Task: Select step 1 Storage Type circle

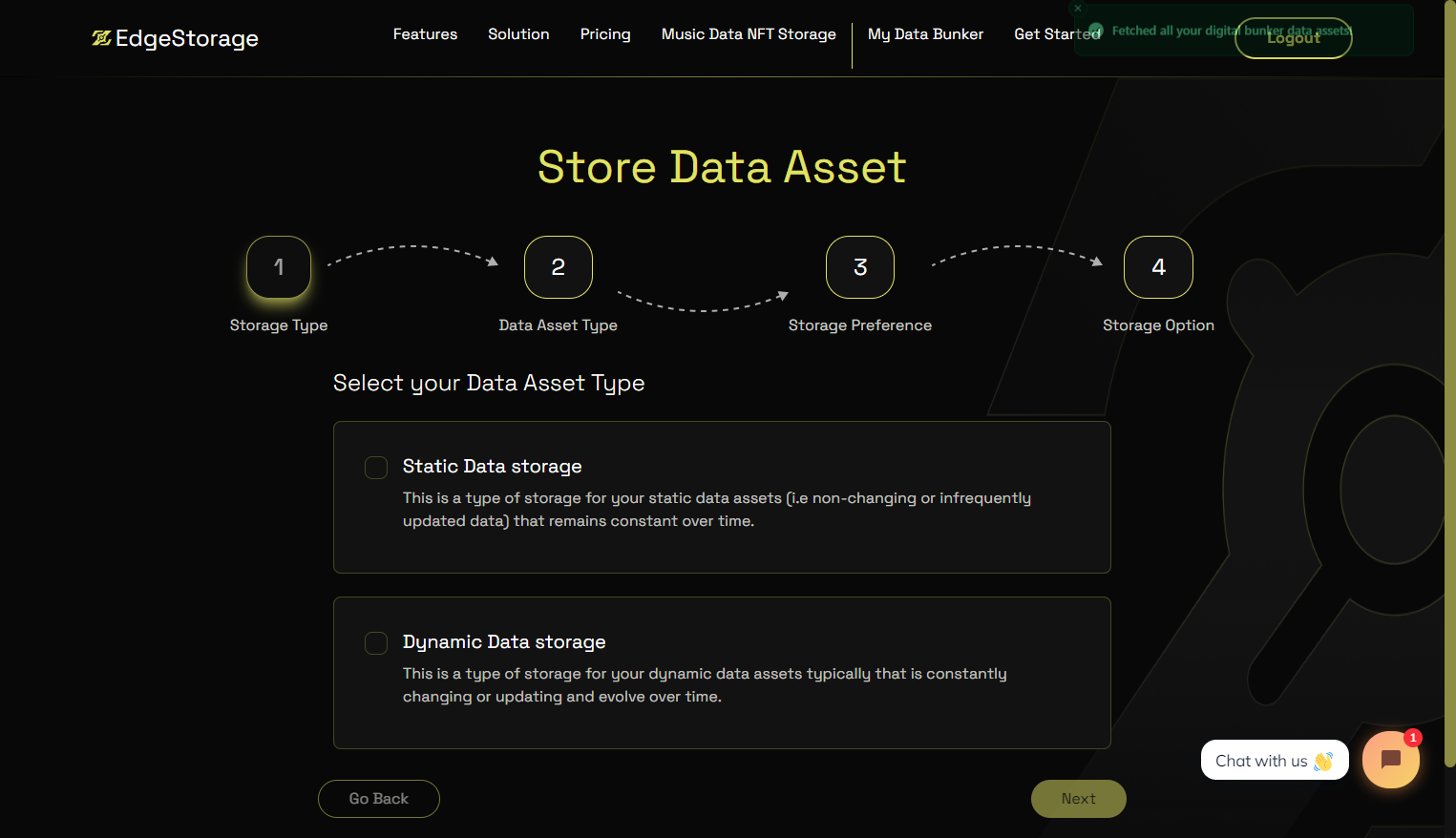Action: coord(279,267)
